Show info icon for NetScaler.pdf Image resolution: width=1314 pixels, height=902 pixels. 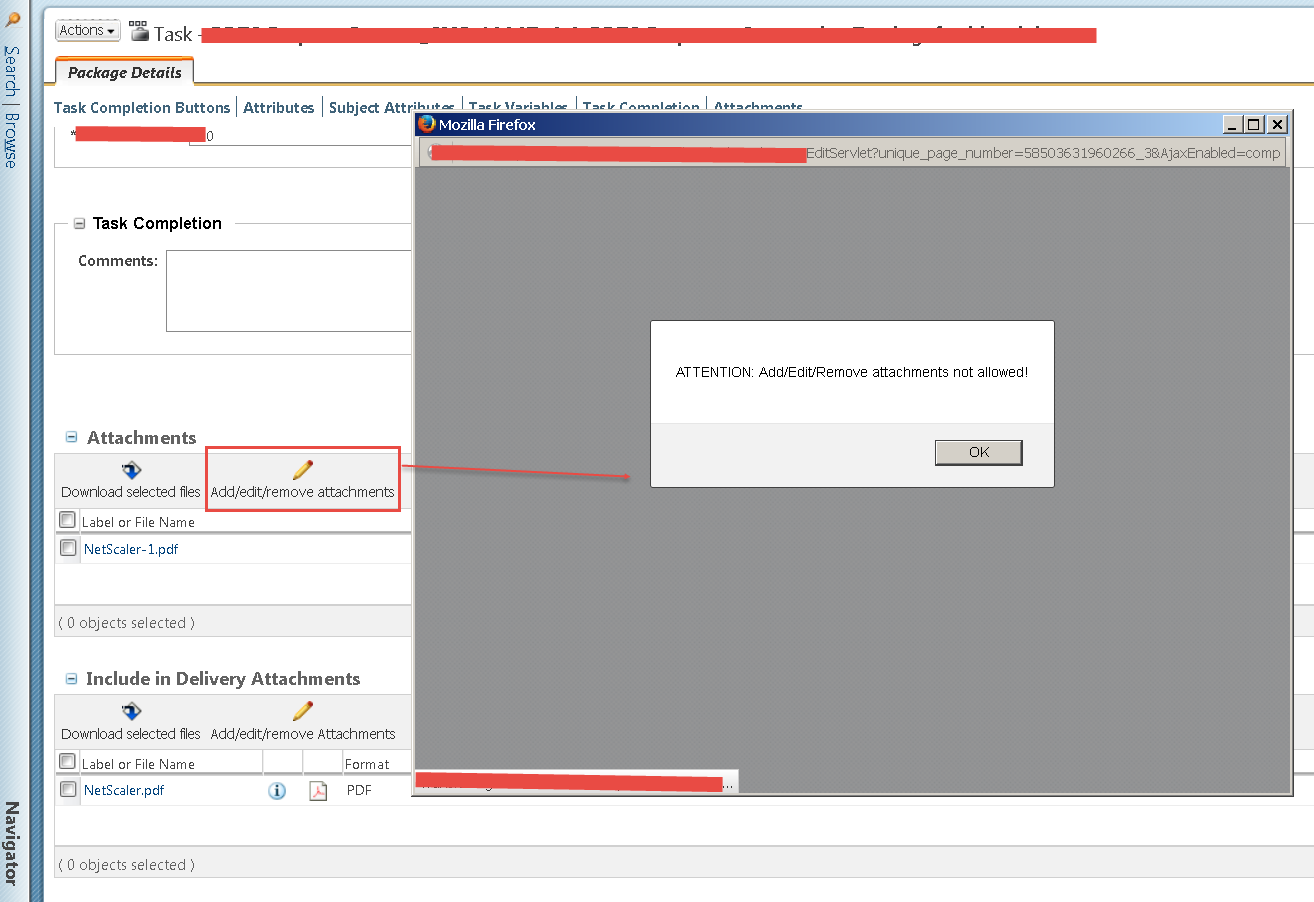(x=277, y=791)
